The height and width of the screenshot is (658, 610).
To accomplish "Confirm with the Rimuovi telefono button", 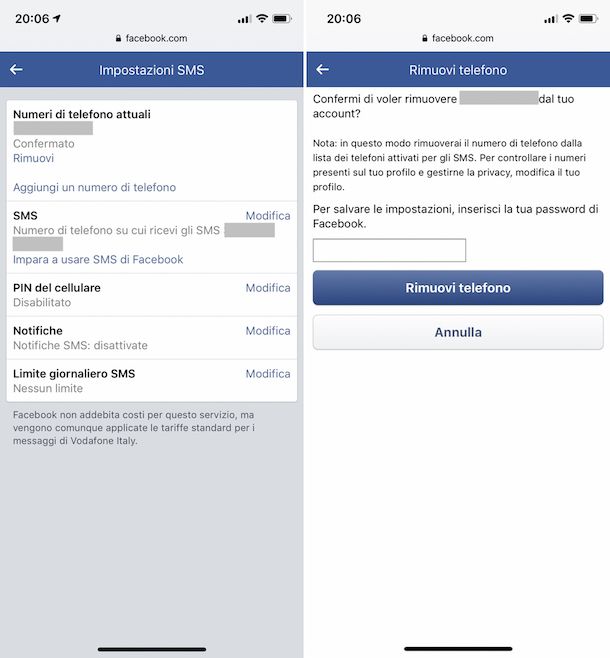I will pyautogui.click(x=458, y=288).
